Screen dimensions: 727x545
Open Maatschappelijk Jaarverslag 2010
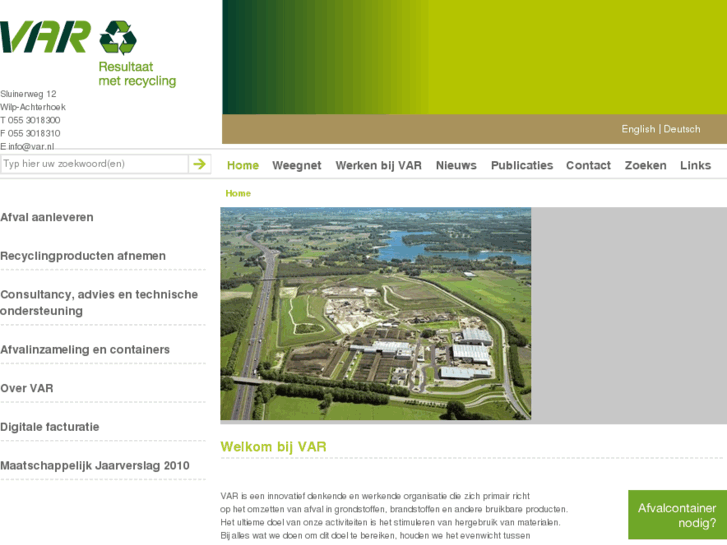(x=95, y=466)
